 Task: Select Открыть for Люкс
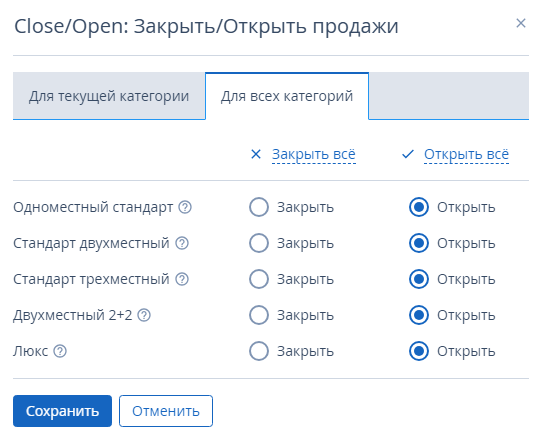pos(419,351)
